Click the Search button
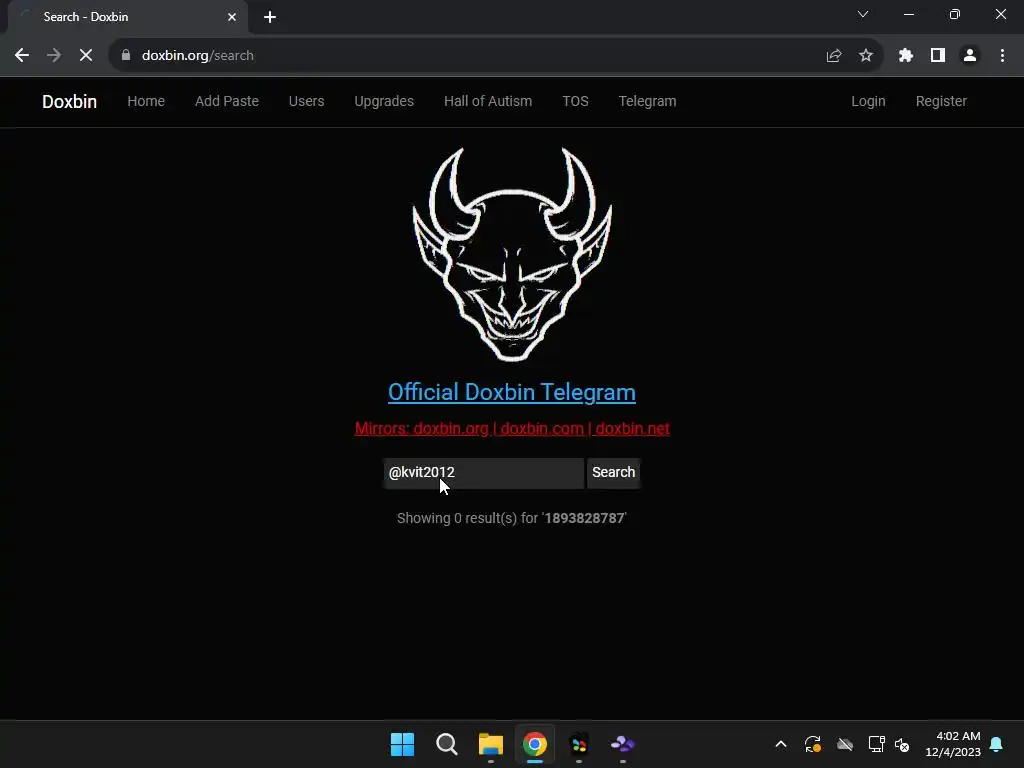This screenshot has height=768, width=1024. (x=613, y=472)
